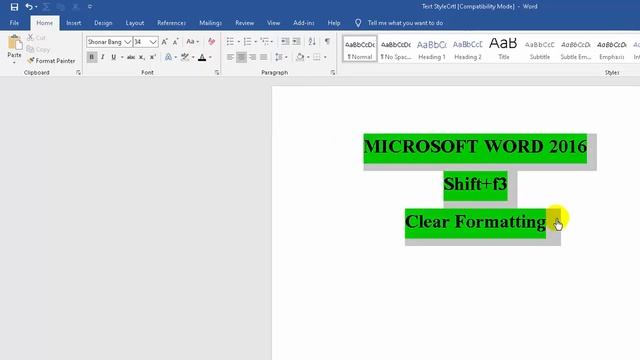Image resolution: width=640 pixels, height=360 pixels.
Task: Click Decrease Indent icon
Action: tap(285, 42)
